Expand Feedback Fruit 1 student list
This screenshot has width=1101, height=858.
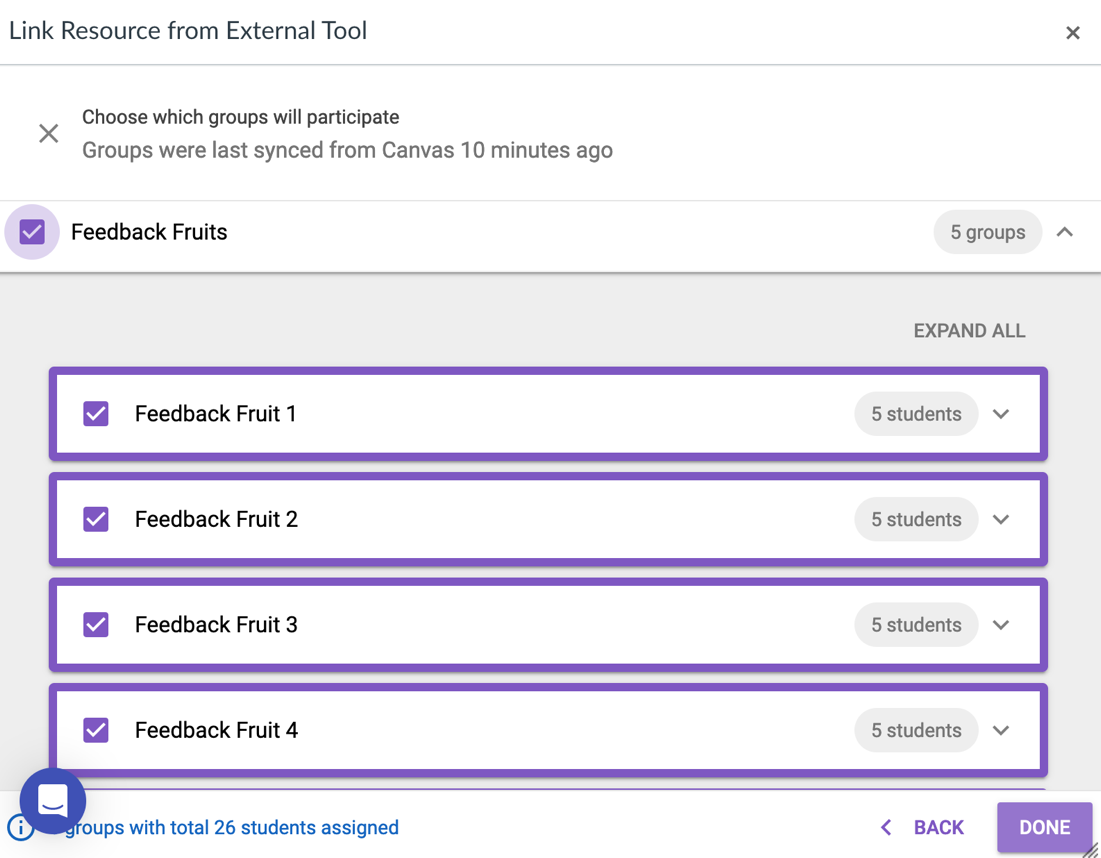pyautogui.click(x=1001, y=414)
